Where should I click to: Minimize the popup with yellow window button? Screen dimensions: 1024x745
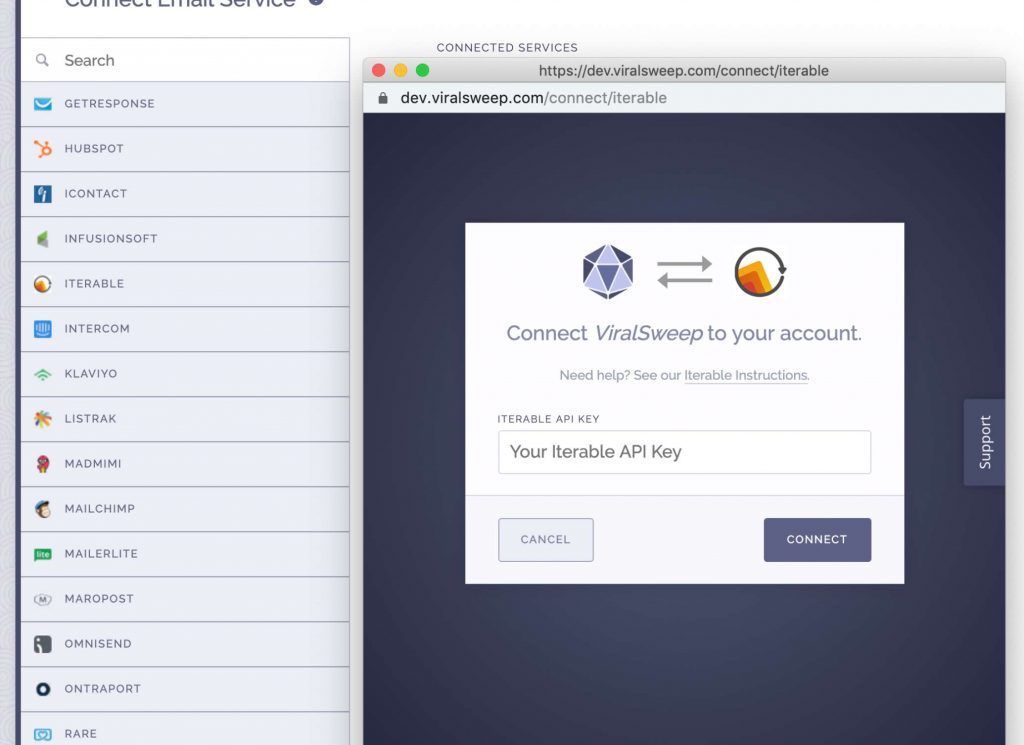(x=401, y=71)
